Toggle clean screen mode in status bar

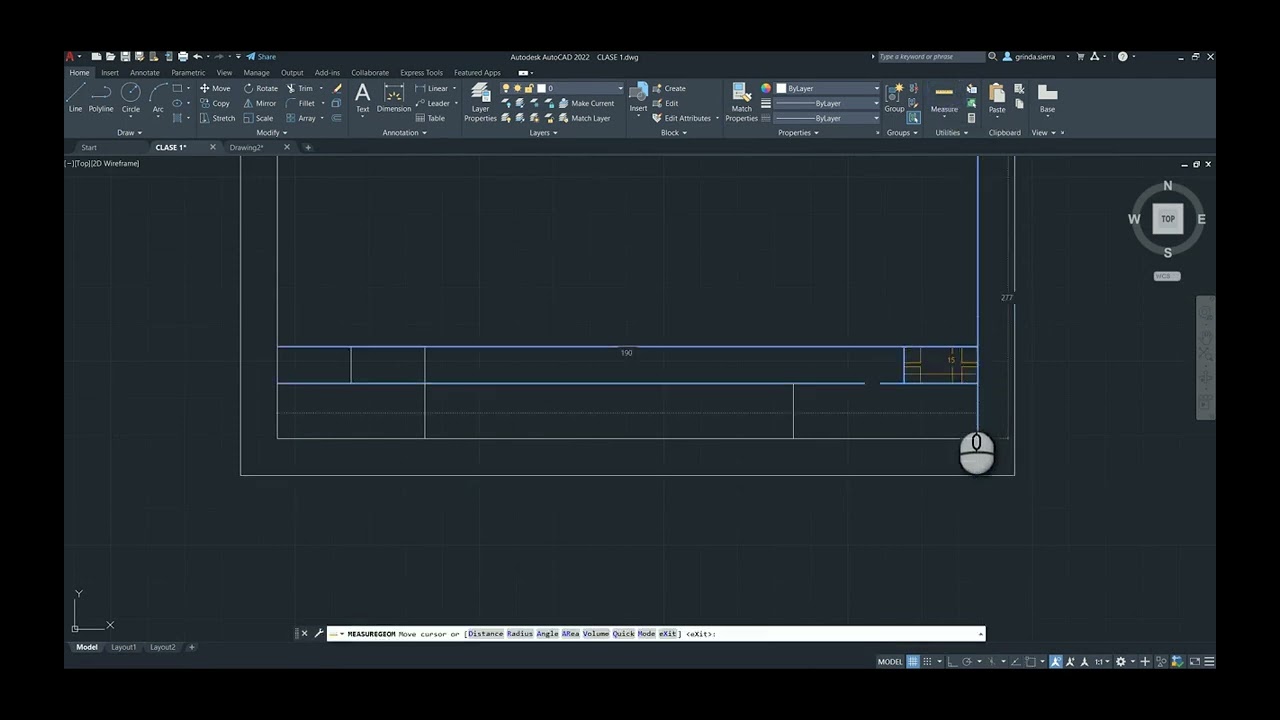[x=1195, y=661]
